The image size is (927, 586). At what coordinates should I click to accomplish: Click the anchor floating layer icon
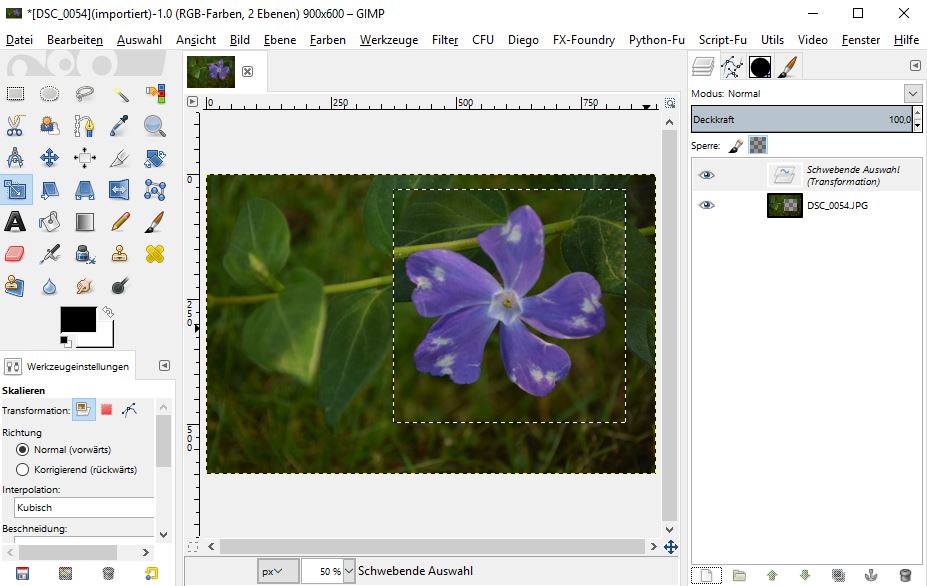coord(871,575)
